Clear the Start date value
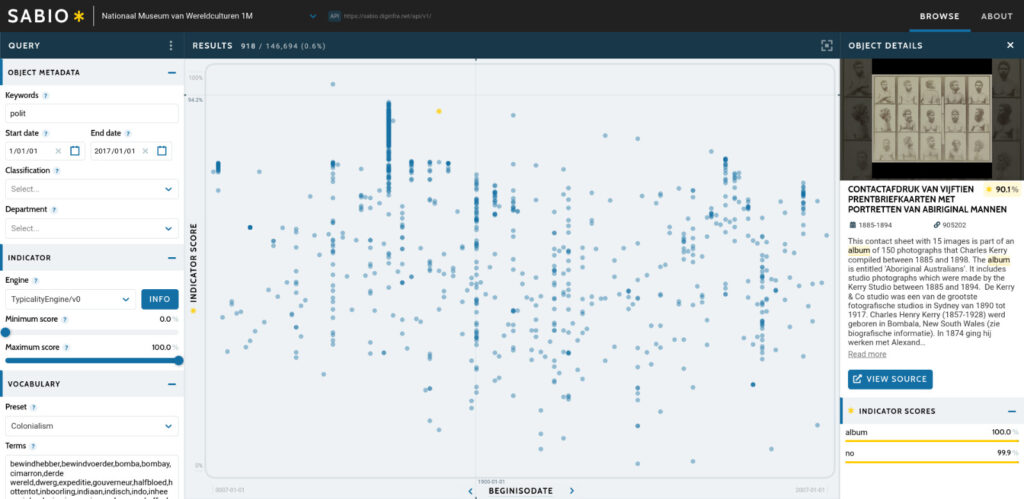 (x=58, y=151)
